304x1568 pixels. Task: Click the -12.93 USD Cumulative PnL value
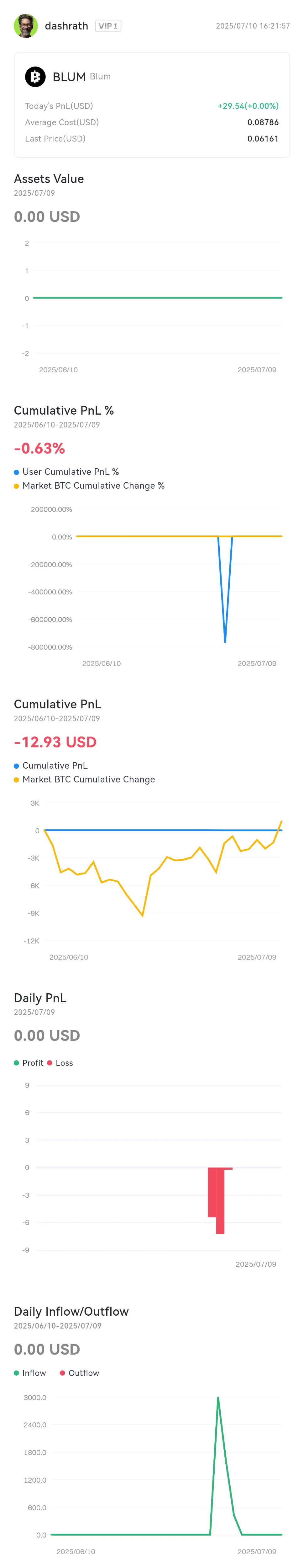pos(55,742)
